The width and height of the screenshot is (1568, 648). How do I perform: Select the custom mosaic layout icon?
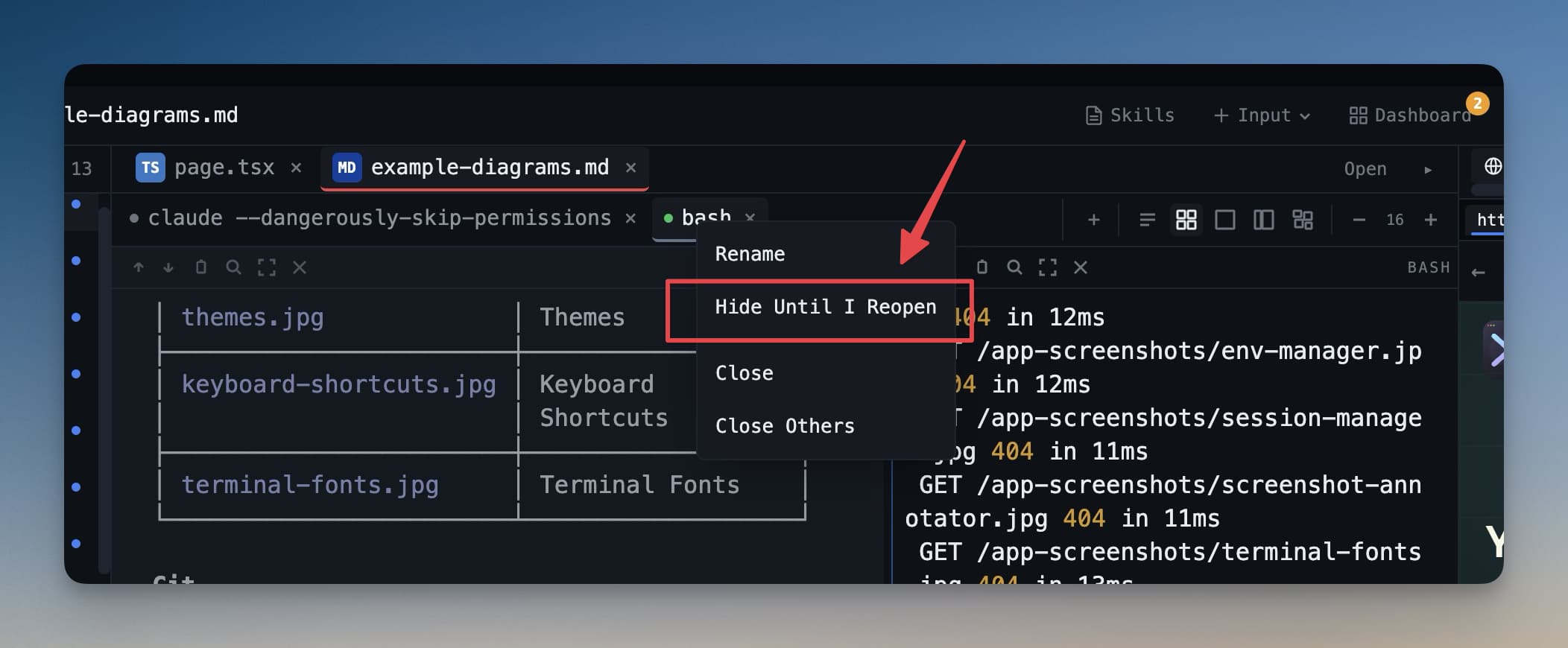pyautogui.click(x=1302, y=220)
